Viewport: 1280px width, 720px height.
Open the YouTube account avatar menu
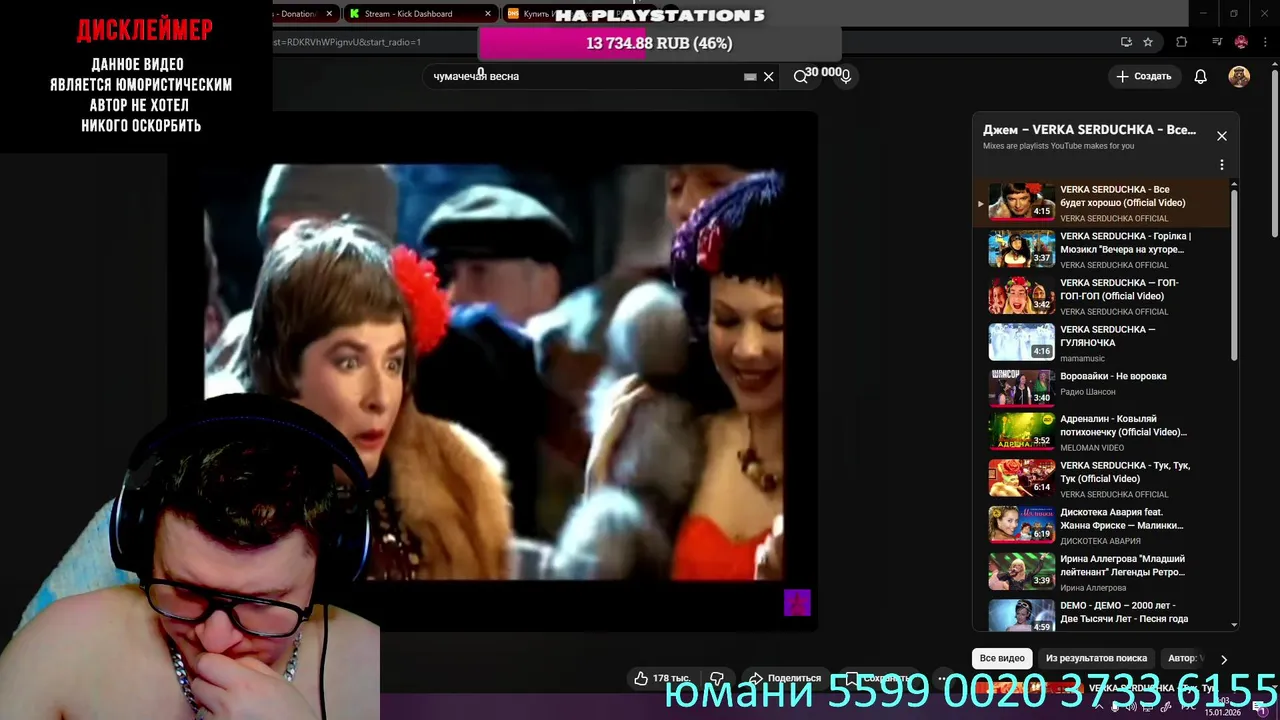tap(1239, 77)
